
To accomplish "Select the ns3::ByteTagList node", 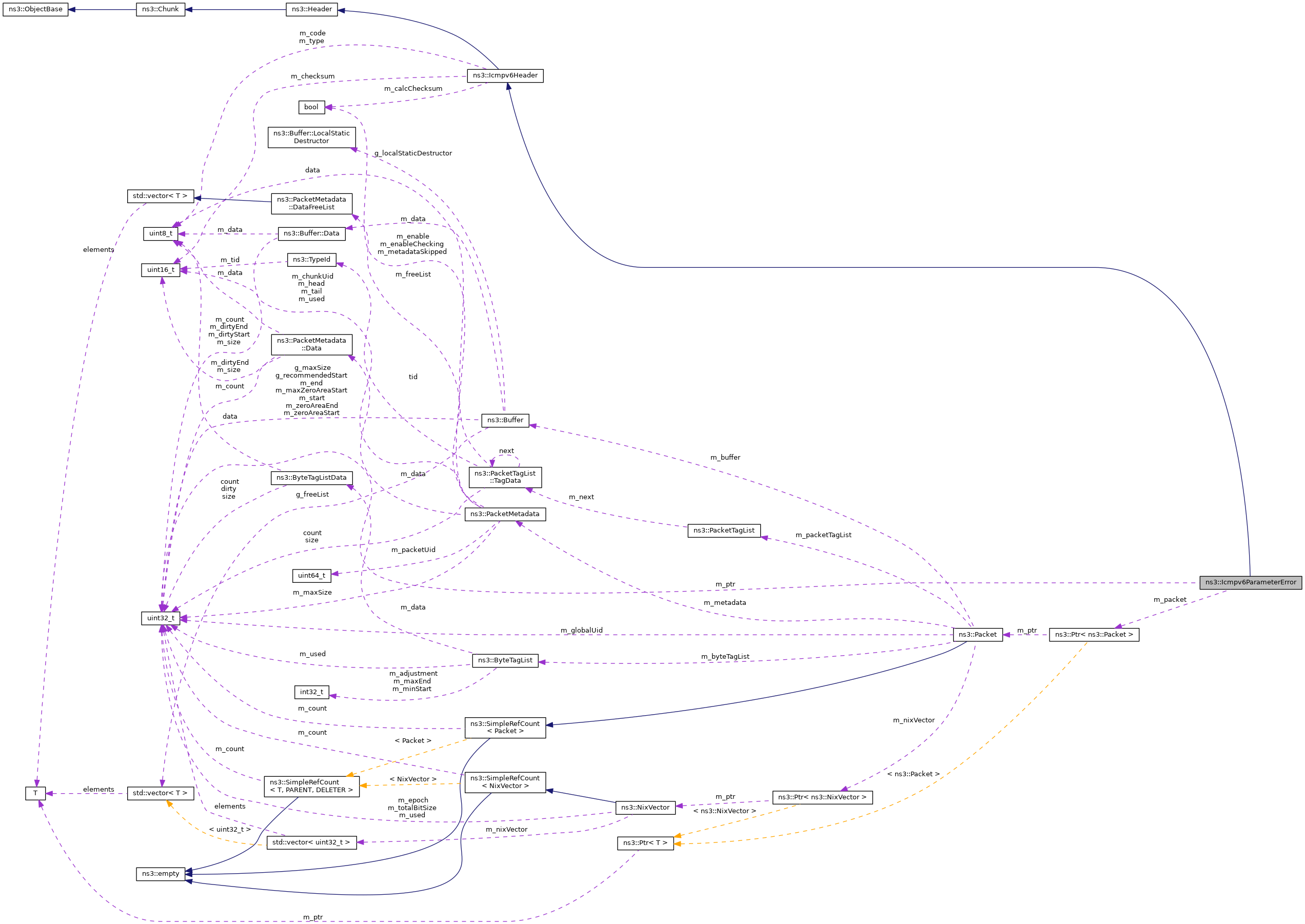I will point(505,661).
